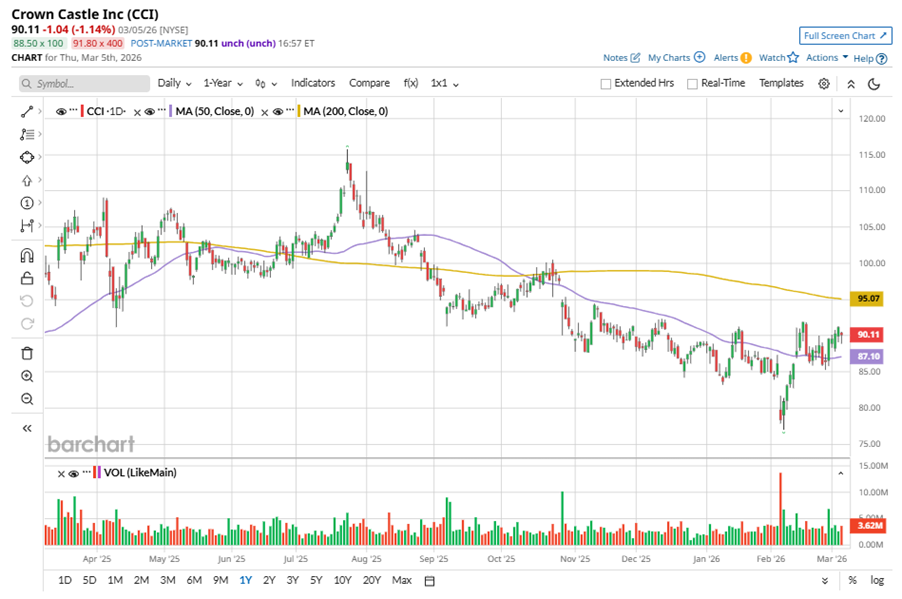Screen dimensions: 902x599
Task: Select the 5Y time range
Action: 316,581
